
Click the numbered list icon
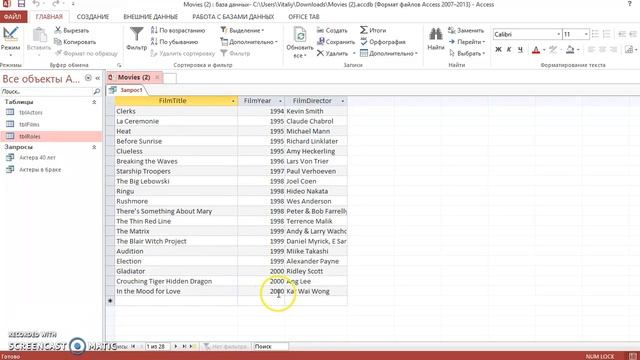pyautogui.click(x=607, y=34)
